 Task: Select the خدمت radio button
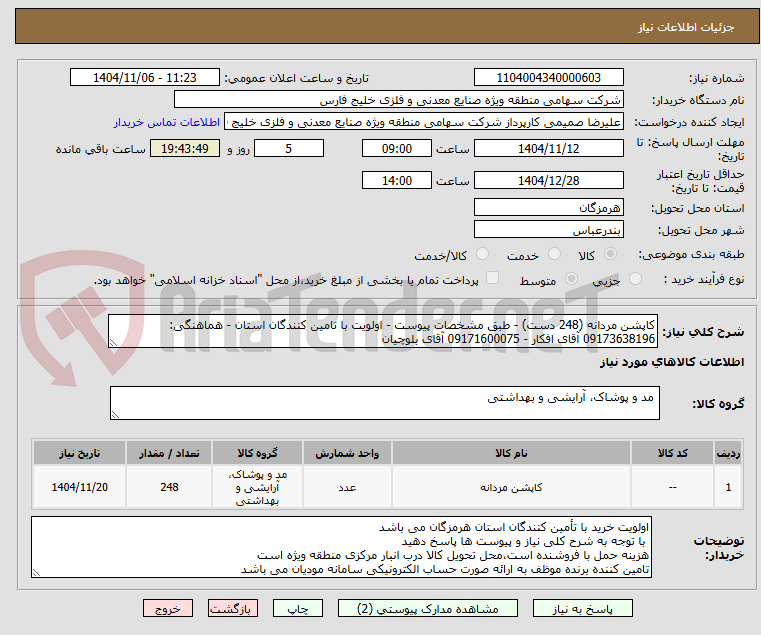(x=554, y=254)
